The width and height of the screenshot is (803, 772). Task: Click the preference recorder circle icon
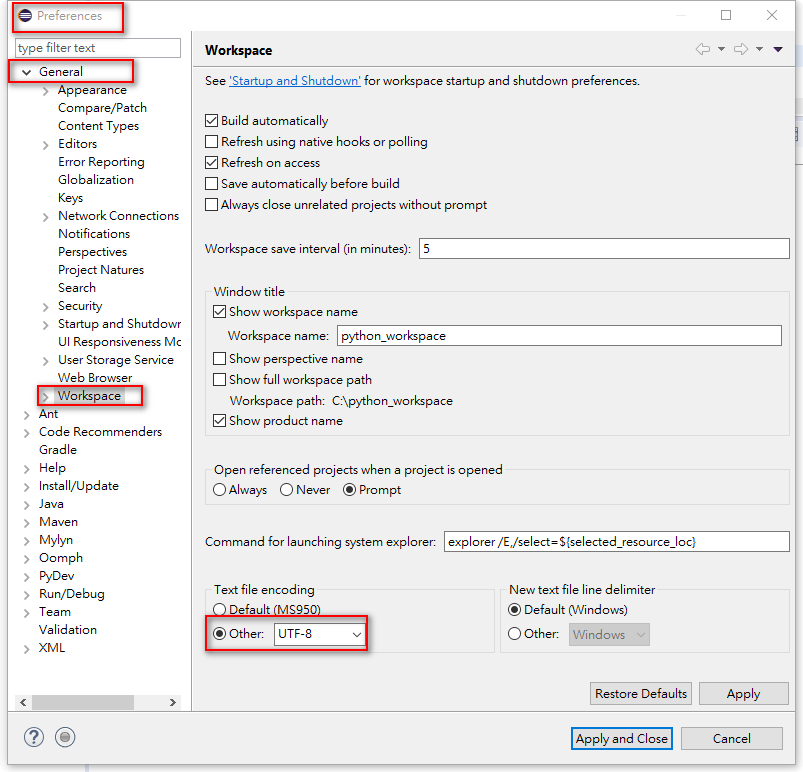pyautogui.click(x=65, y=737)
